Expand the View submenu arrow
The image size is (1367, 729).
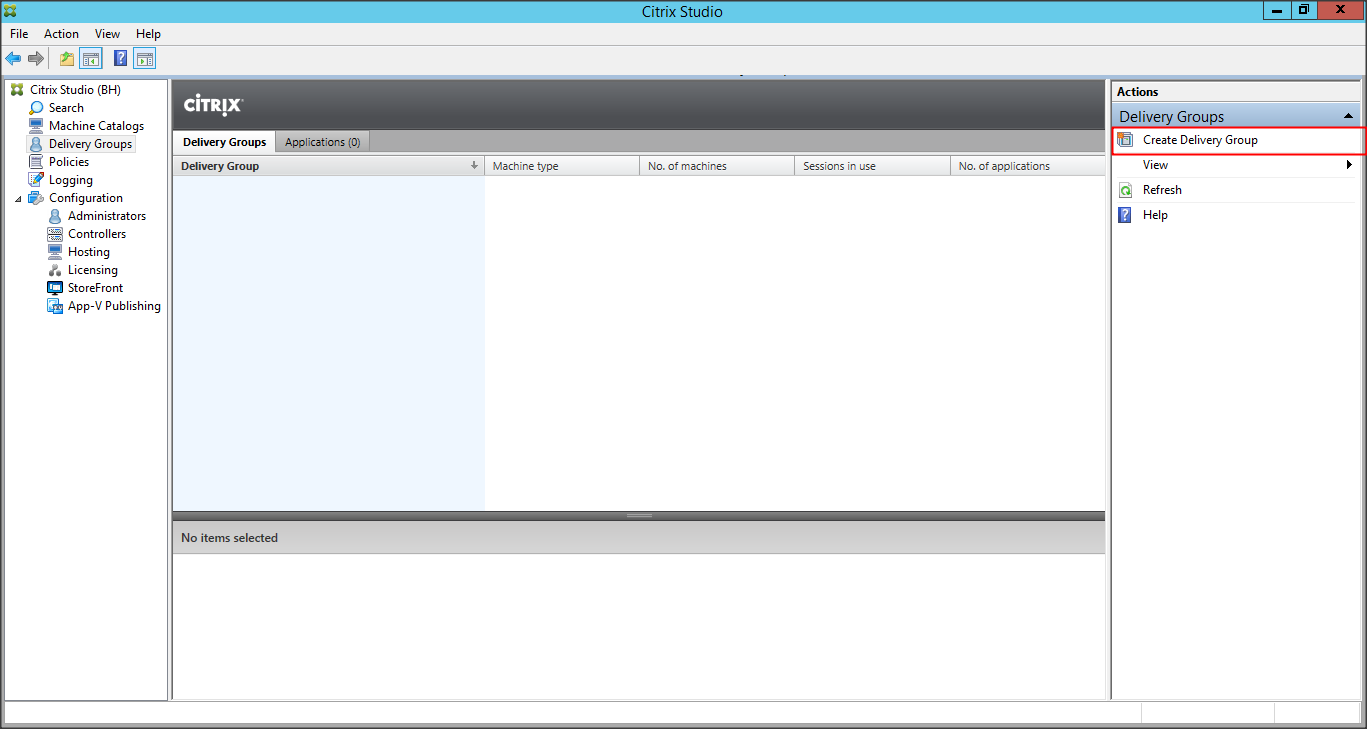point(1349,165)
